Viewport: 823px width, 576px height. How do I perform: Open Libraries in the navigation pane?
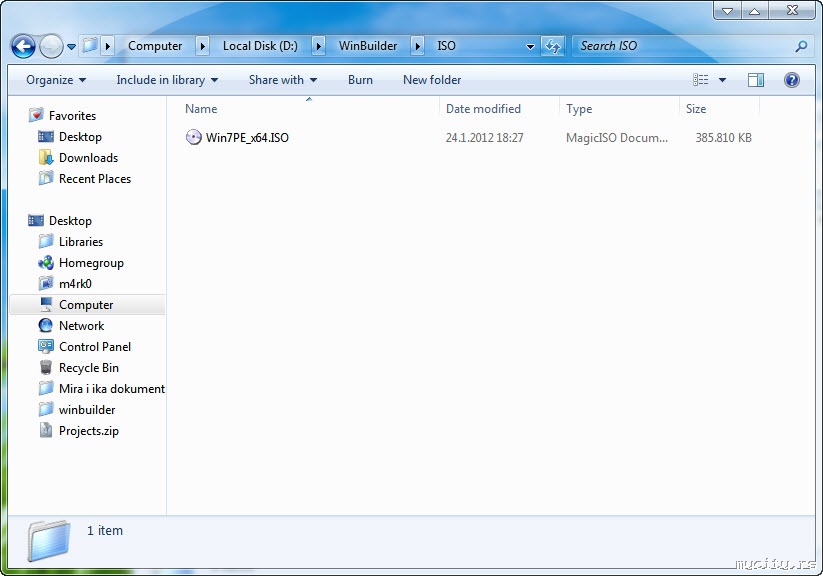pos(81,242)
